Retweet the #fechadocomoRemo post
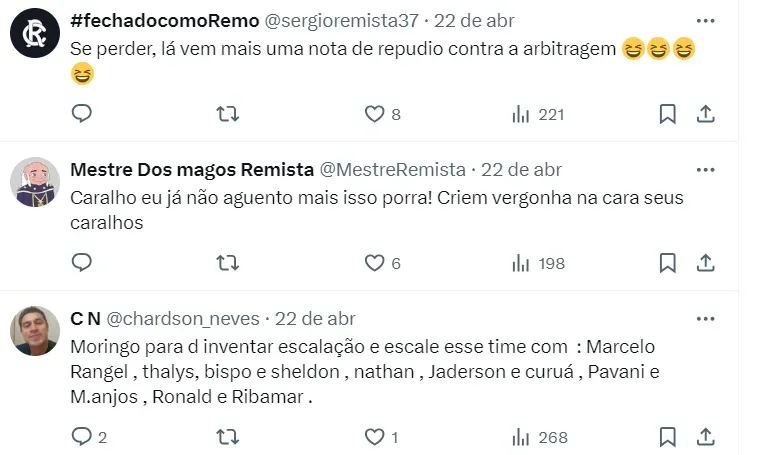The width and height of the screenshot is (760, 455). tap(228, 114)
